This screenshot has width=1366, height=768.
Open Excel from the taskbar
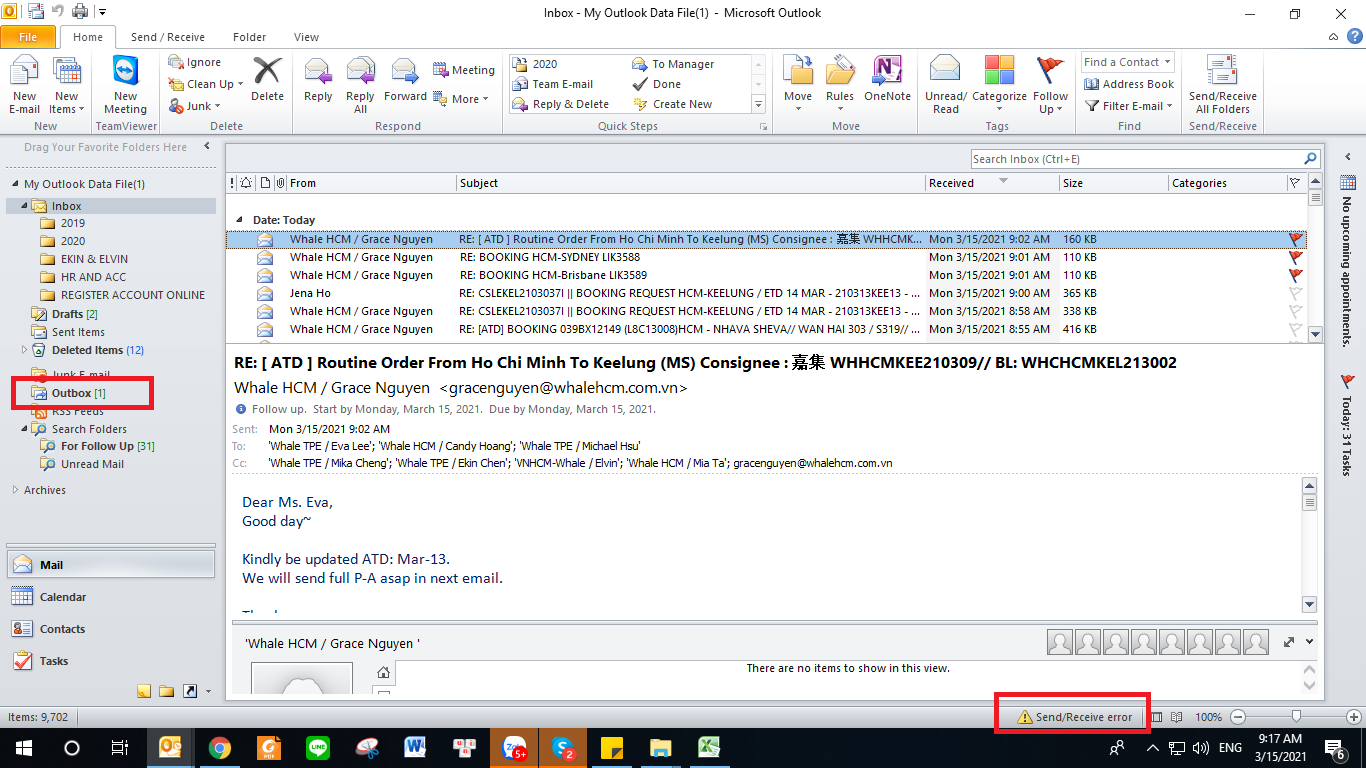coord(710,747)
